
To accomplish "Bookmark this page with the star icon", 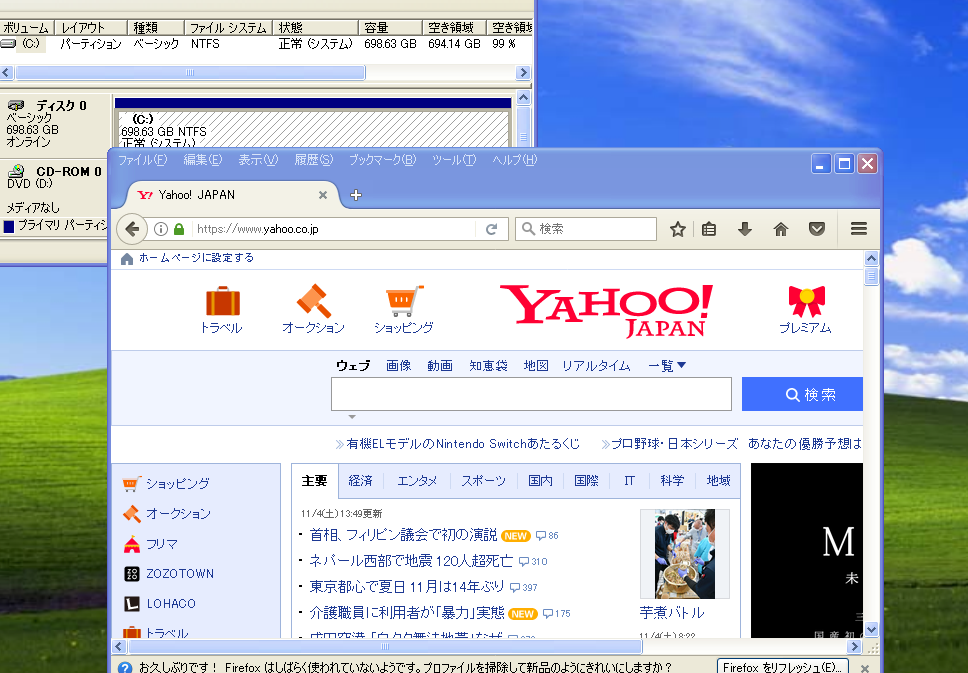I will pyautogui.click(x=678, y=229).
